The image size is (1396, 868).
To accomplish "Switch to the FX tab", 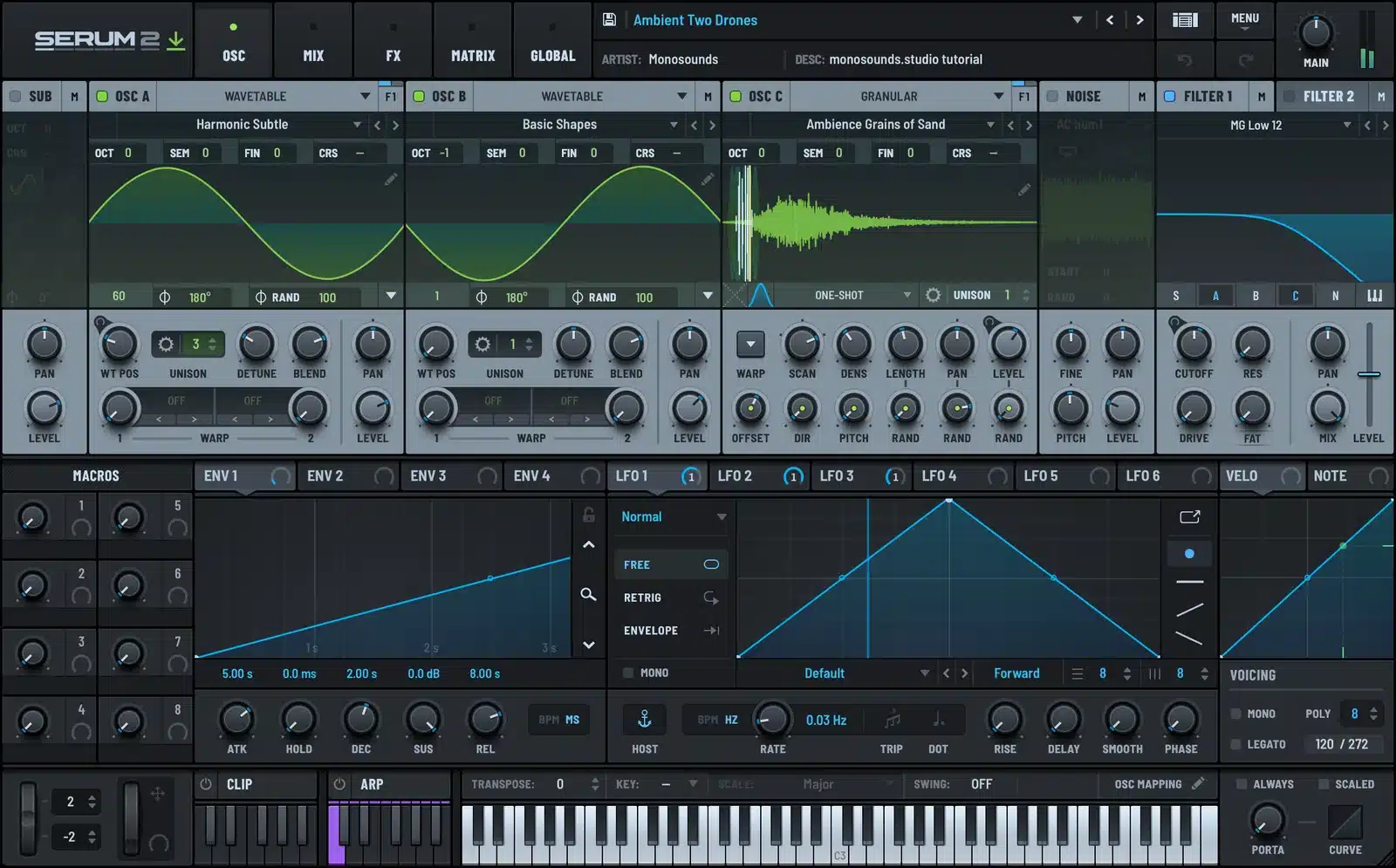I will tap(393, 40).
